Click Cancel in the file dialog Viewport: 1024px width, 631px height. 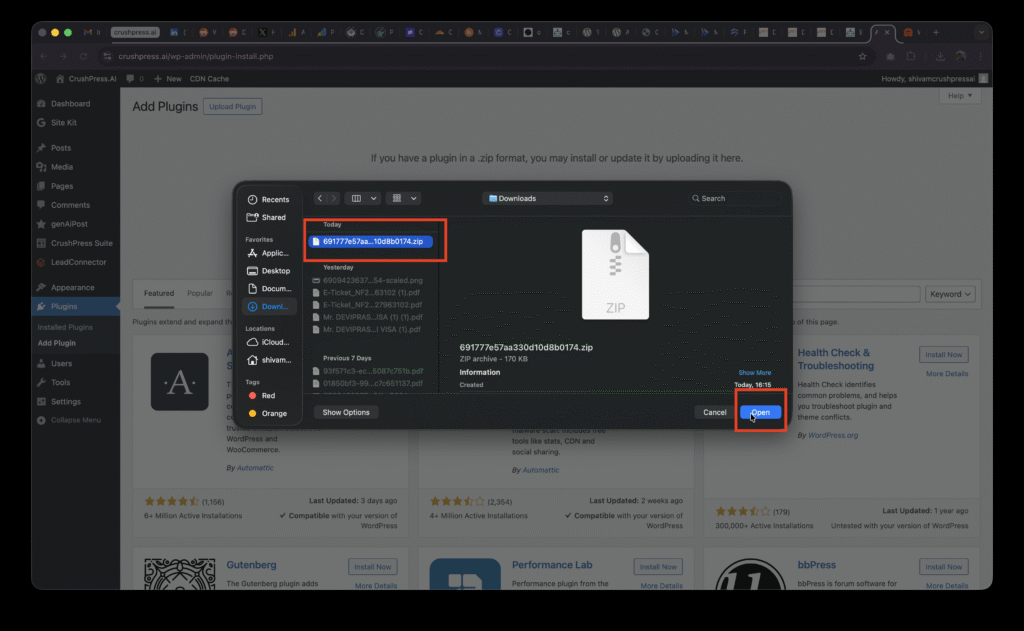pyautogui.click(x=714, y=412)
